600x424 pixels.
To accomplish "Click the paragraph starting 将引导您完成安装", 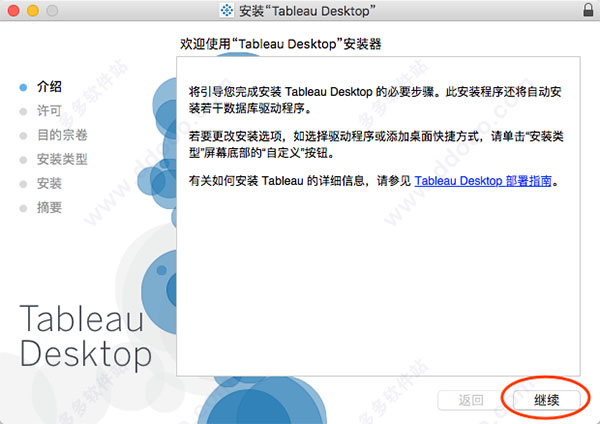I will coord(375,100).
